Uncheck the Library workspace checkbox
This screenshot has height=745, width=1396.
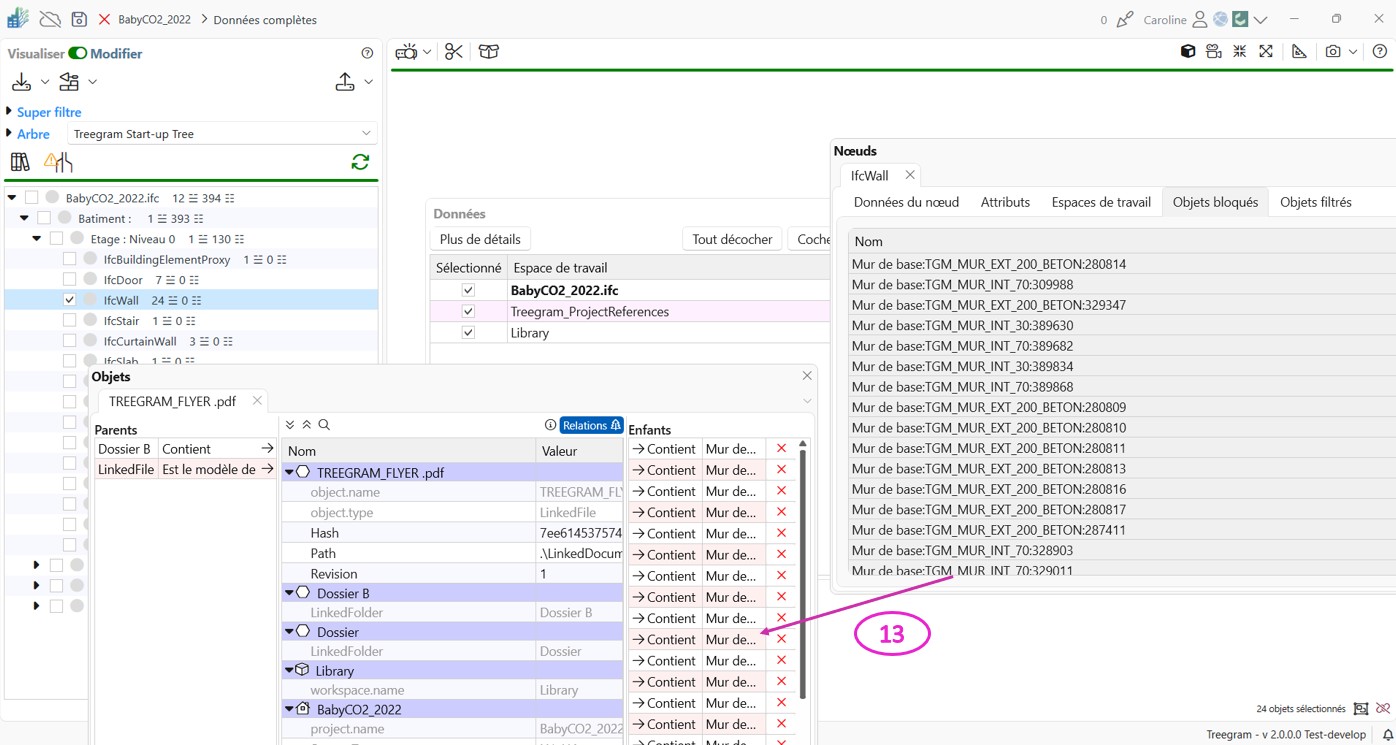click(468, 333)
